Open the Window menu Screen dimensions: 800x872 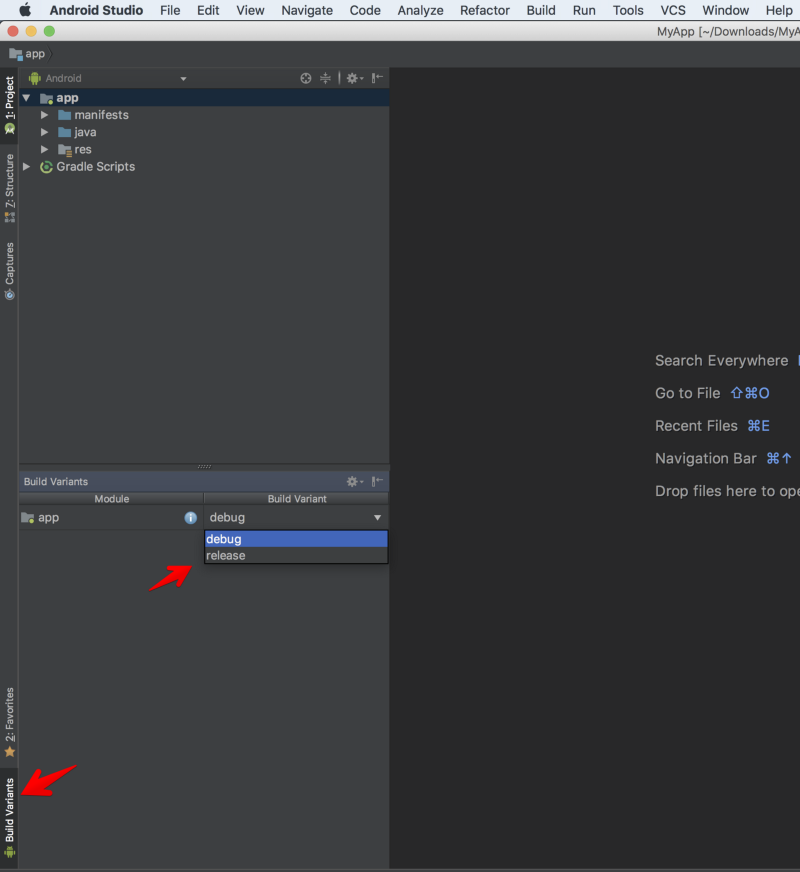click(726, 10)
